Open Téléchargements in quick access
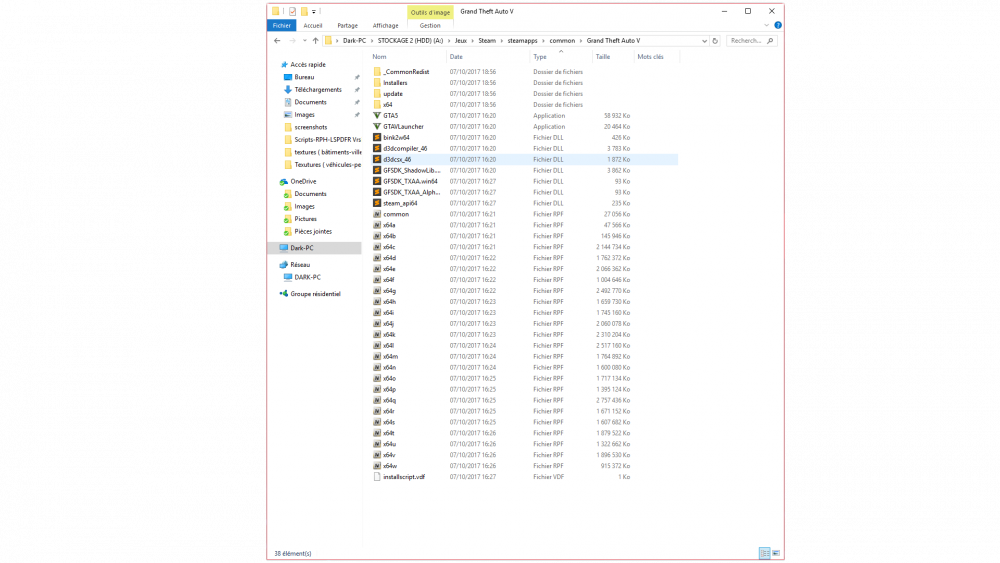The width and height of the screenshot is (1000, 563). pos(318,90)
